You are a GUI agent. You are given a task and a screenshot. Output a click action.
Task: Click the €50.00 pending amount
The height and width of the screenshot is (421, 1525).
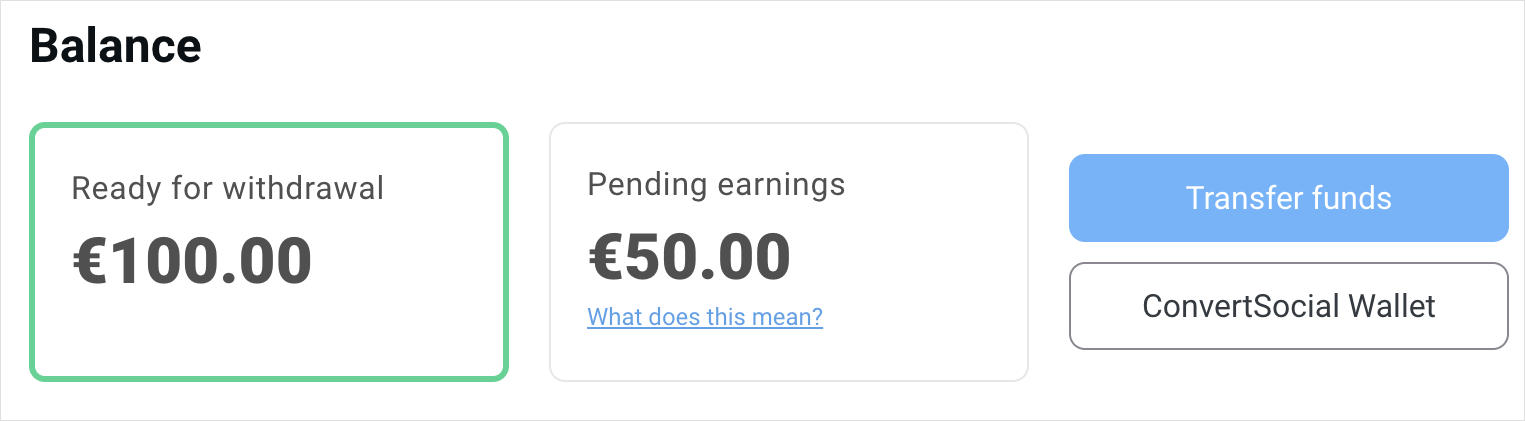(x=689, y=257)
